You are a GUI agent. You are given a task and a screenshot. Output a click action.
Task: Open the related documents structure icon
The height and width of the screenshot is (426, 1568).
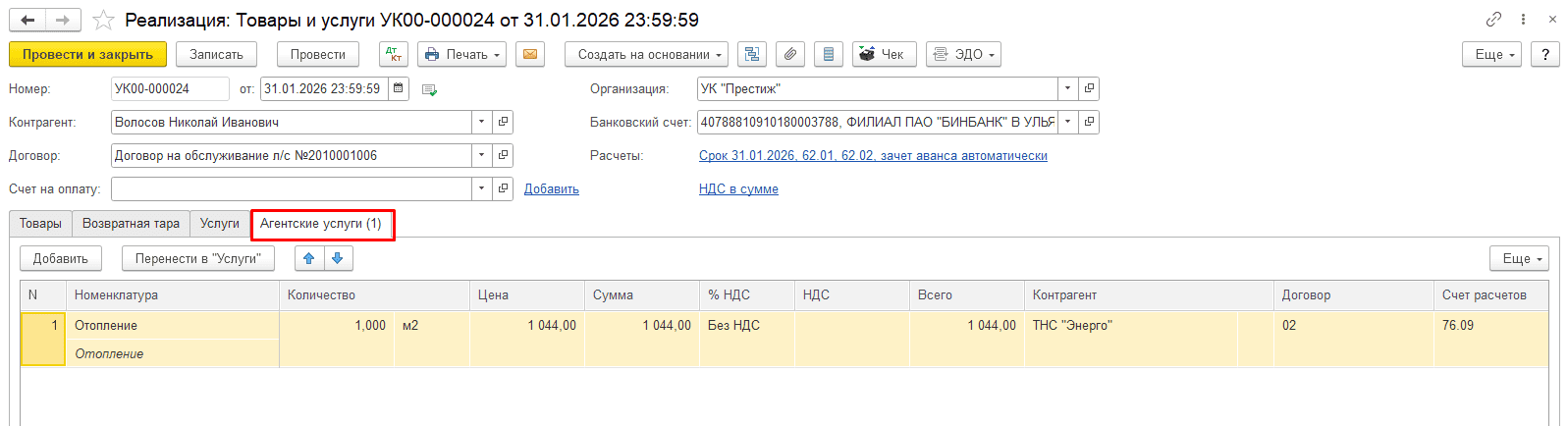(752, 55)
